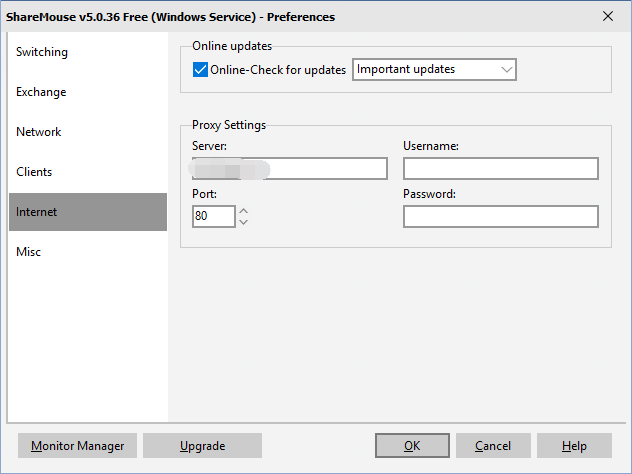Click the Port number field
This screenshot has width=632, height=474.
(214, 216)
